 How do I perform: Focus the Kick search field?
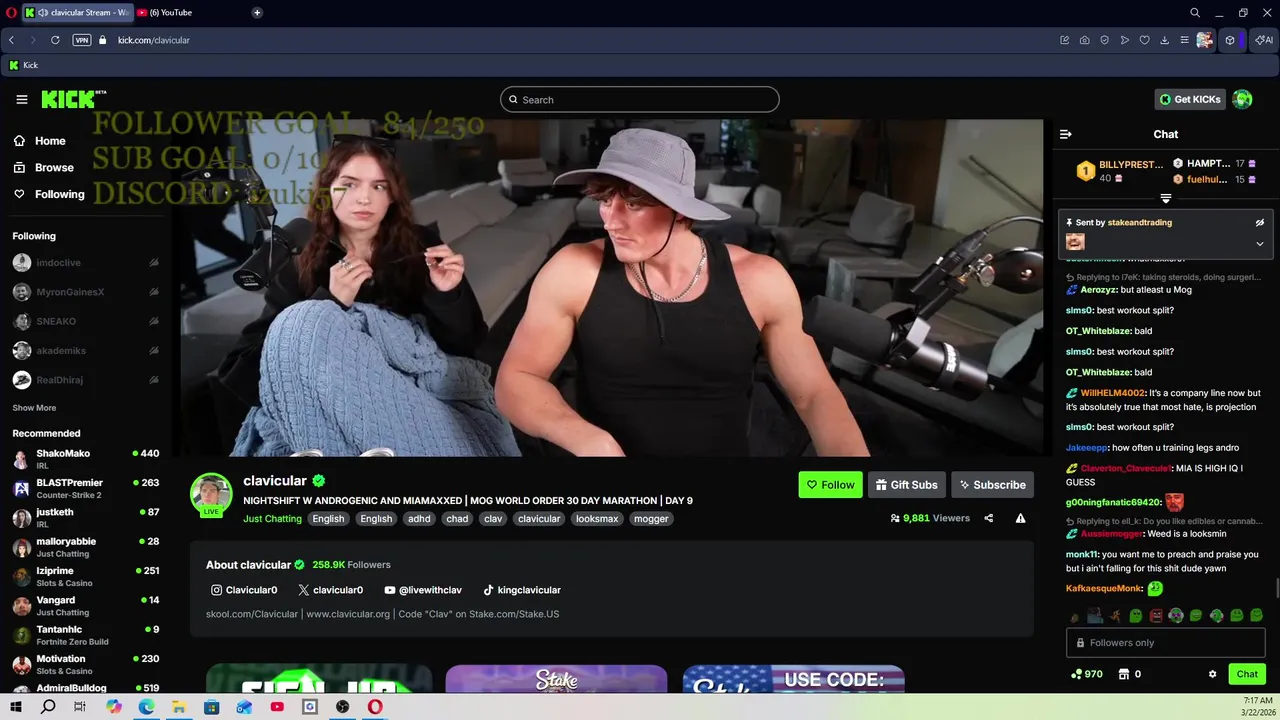pos(640,99)
